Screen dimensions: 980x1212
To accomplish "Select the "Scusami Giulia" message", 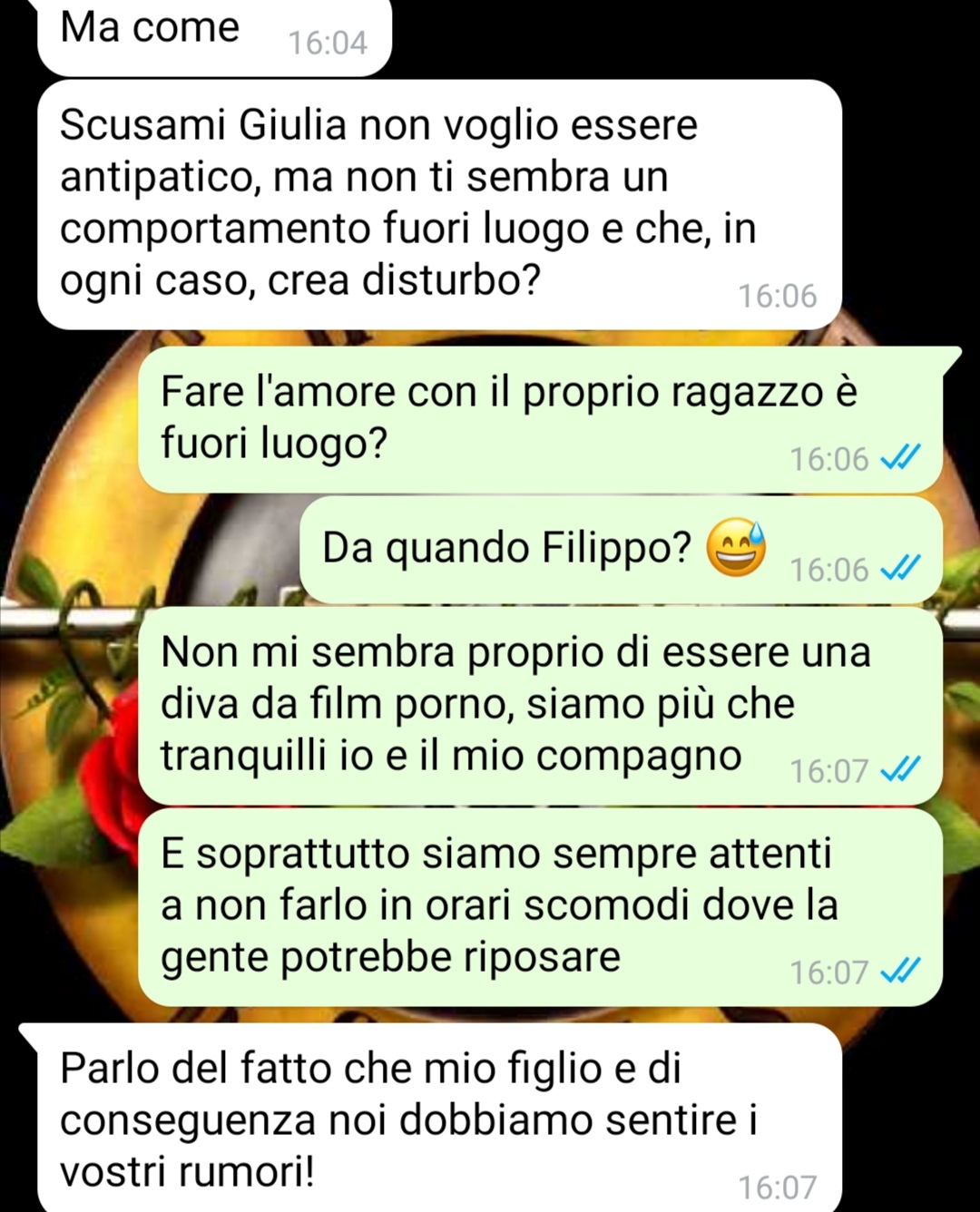I will tap(439, 204).
